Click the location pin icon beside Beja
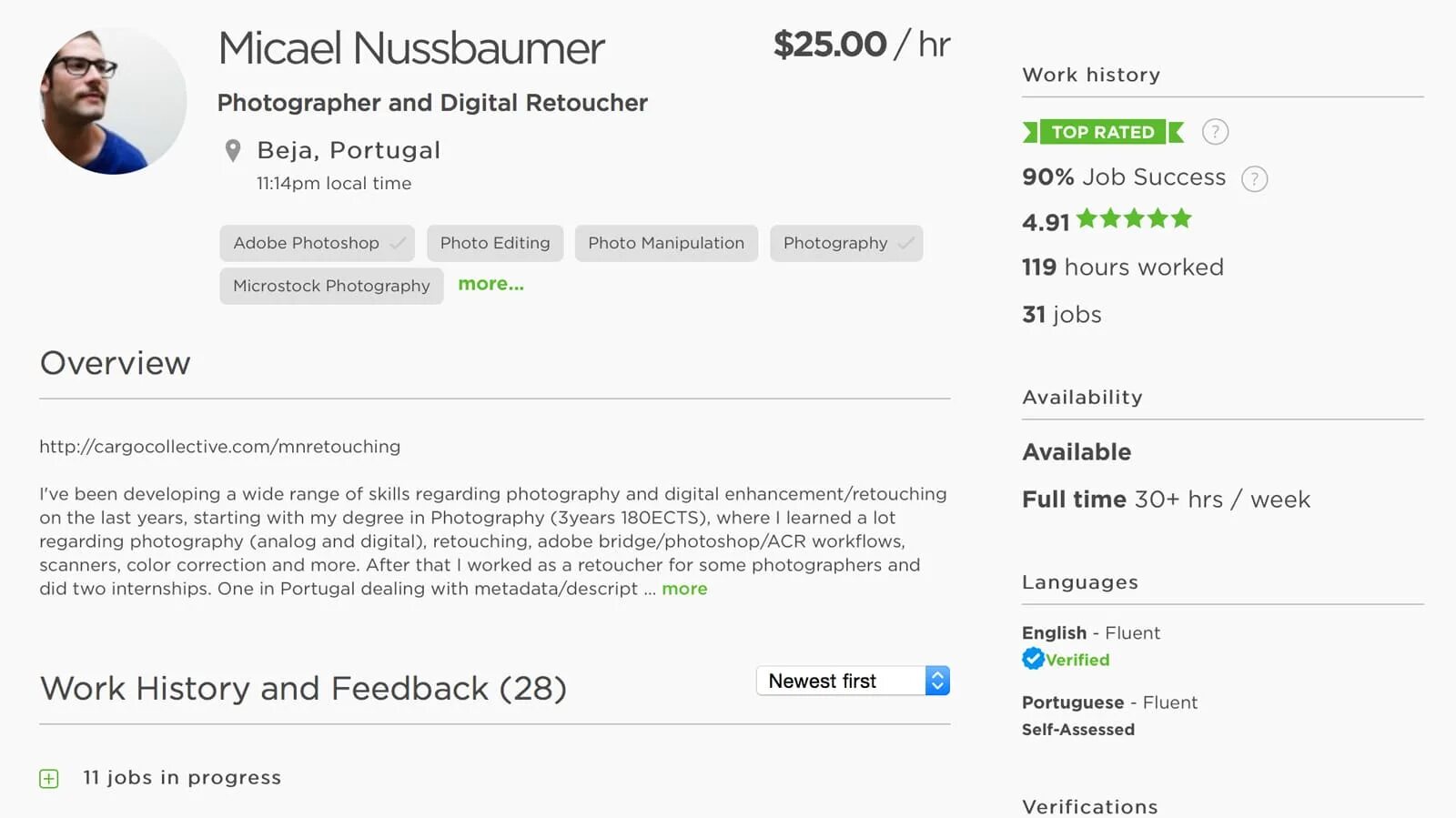 click(233, 150)
